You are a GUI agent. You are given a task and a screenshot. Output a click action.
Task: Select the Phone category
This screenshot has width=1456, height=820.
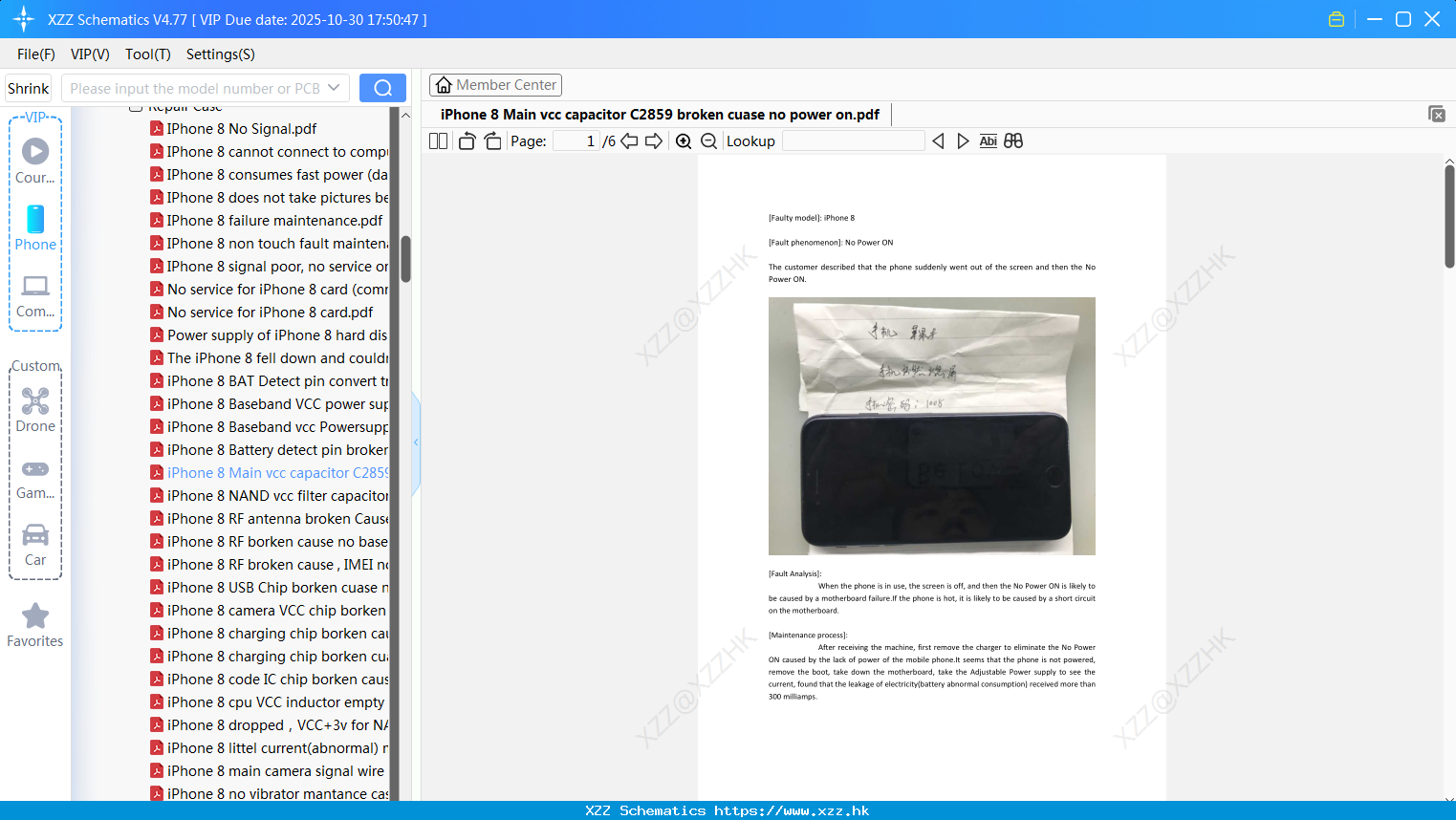(35, 228)
